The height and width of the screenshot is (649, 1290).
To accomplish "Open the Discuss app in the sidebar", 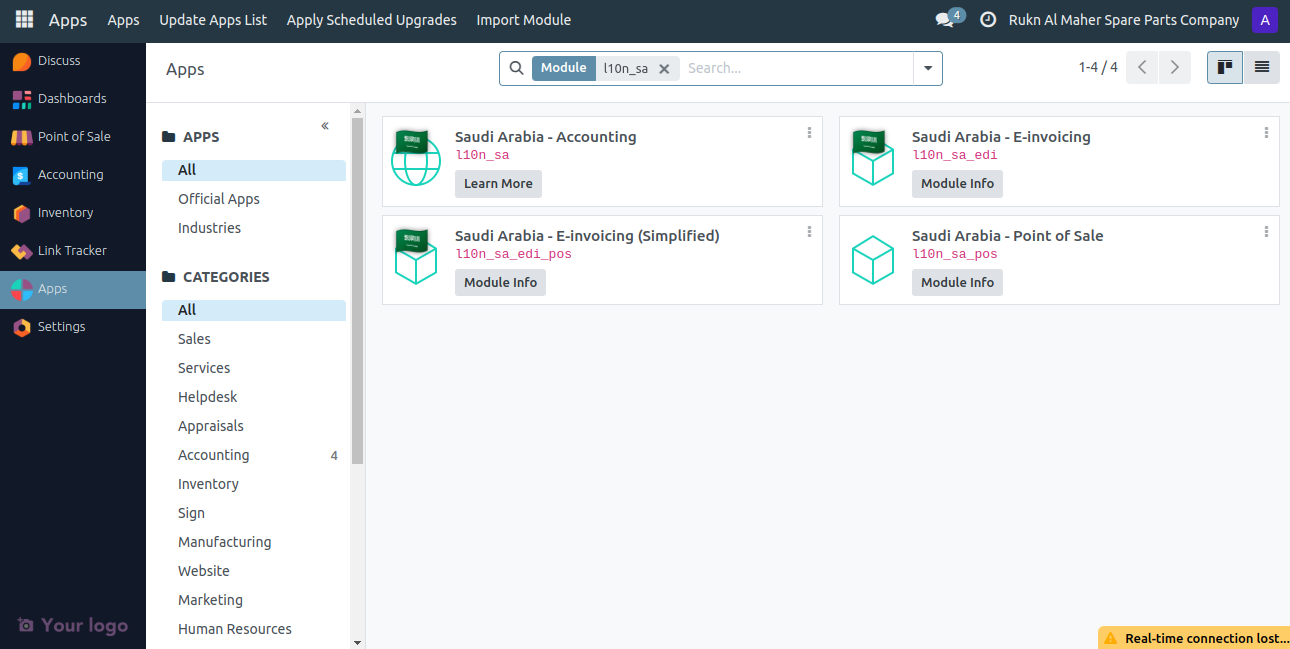I will pyautogui.click(x=60, y=61).
